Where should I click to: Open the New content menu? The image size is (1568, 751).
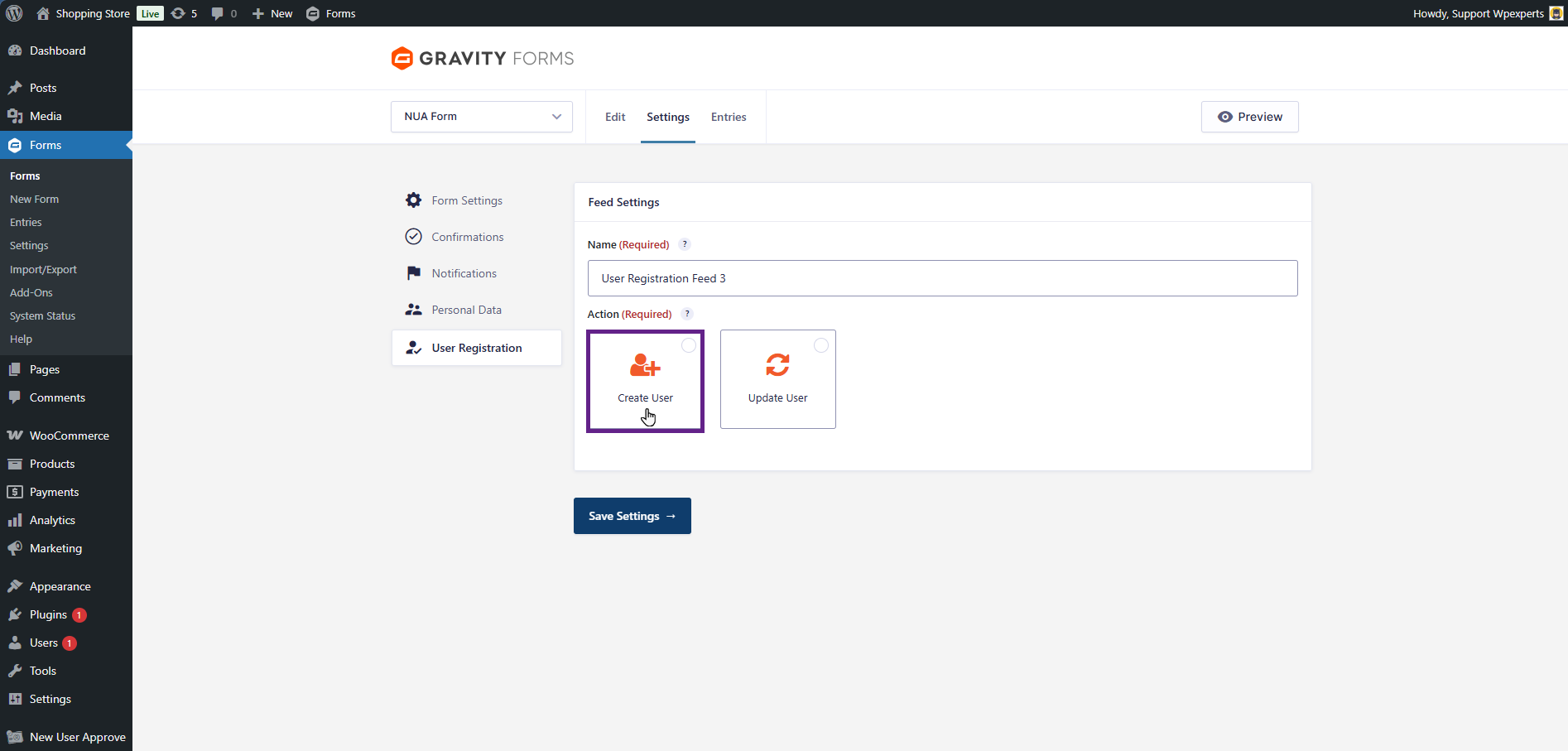click(272, 13)
